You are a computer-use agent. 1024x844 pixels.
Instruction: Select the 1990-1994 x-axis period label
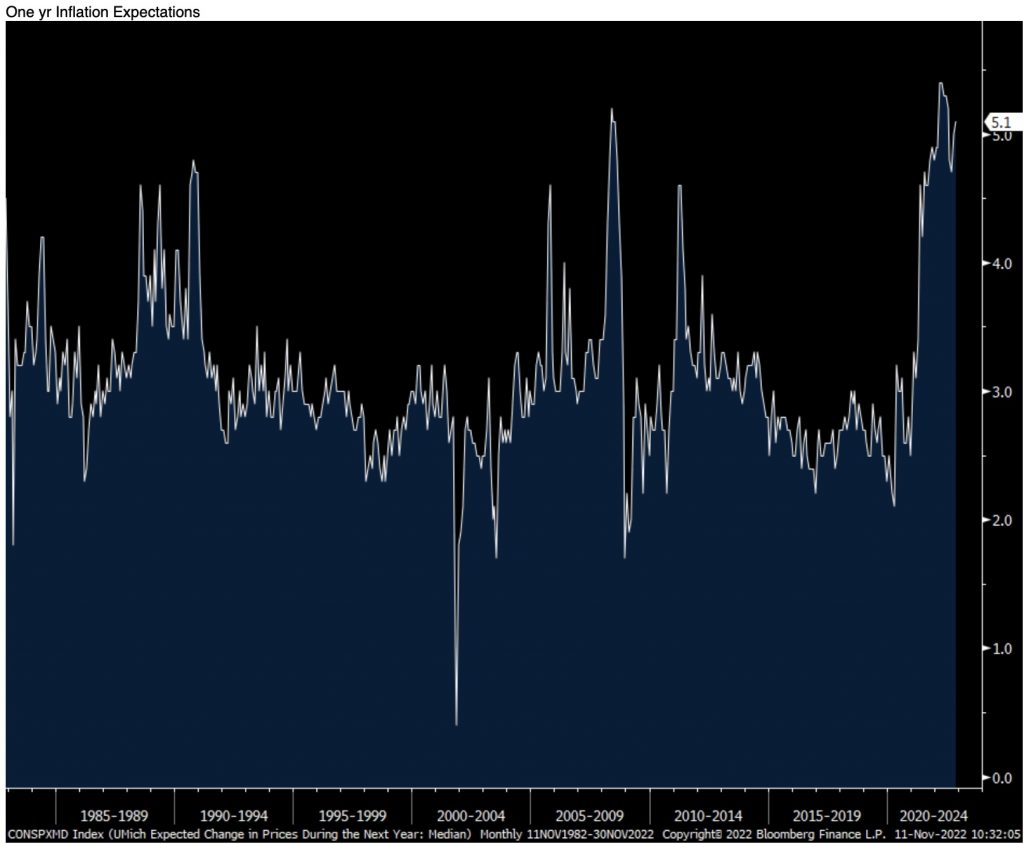[234, 814]
